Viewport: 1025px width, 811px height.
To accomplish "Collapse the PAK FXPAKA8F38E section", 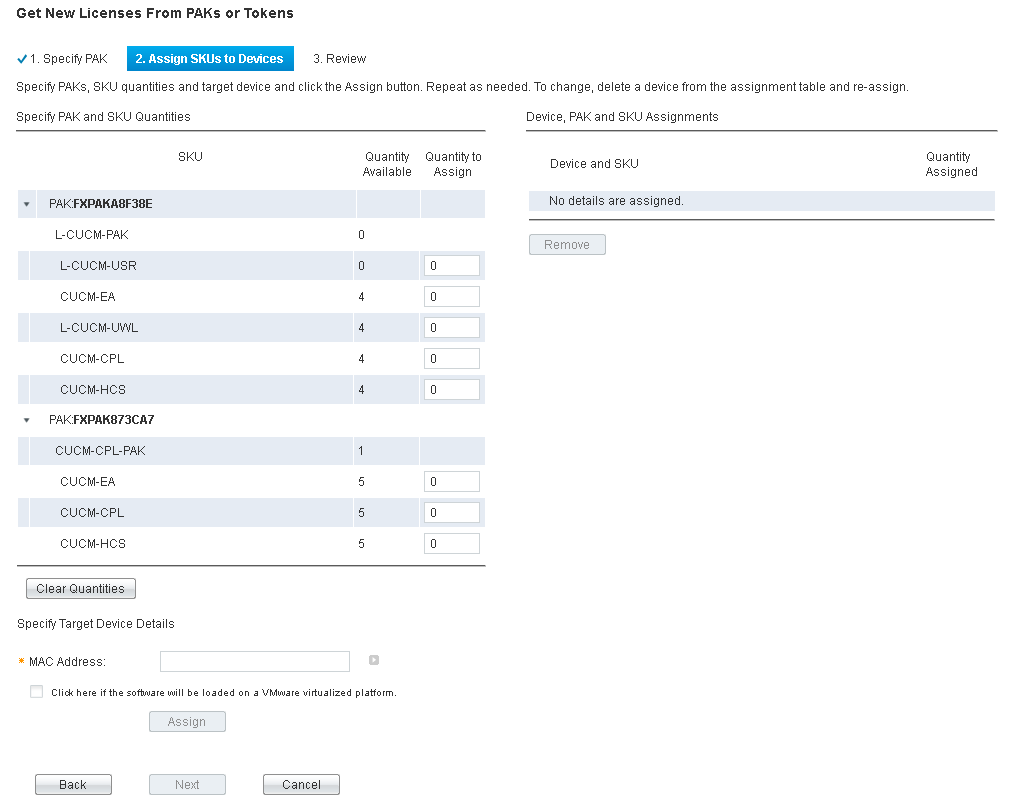I will coord(26,203).
